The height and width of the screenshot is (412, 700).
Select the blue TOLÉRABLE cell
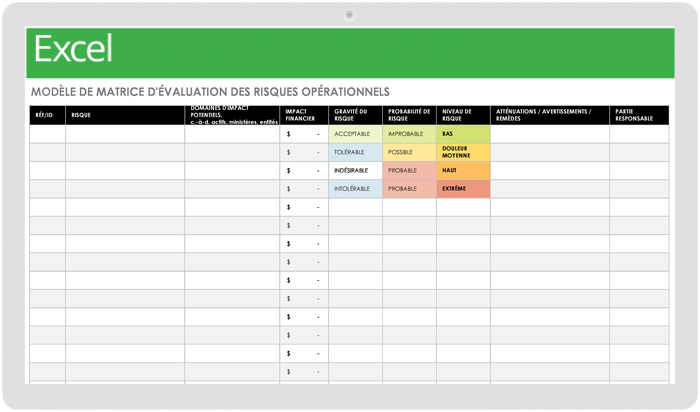click(x=355, y=152)
